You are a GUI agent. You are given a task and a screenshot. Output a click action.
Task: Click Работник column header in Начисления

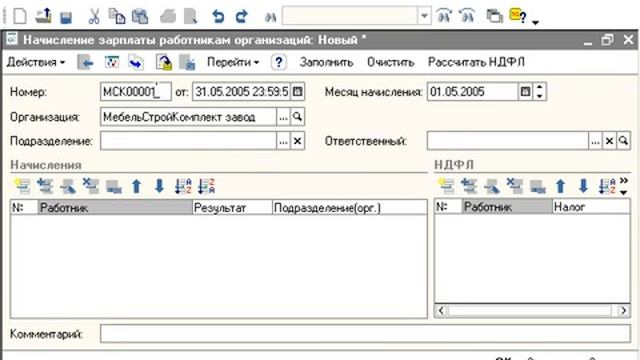point(115,207)
